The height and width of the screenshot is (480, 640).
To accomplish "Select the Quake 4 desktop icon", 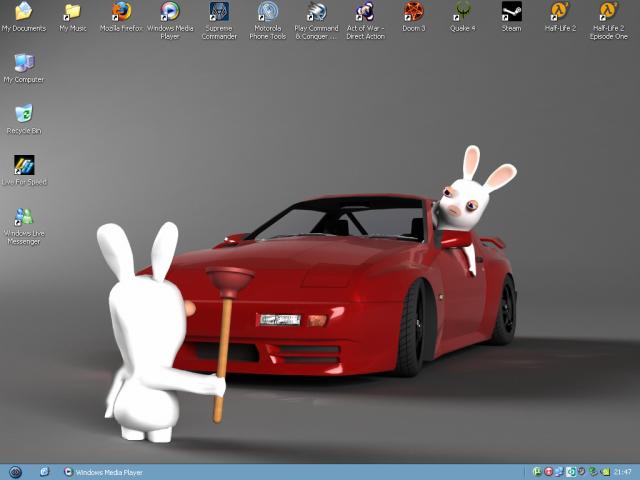I will tap(462, 17).
